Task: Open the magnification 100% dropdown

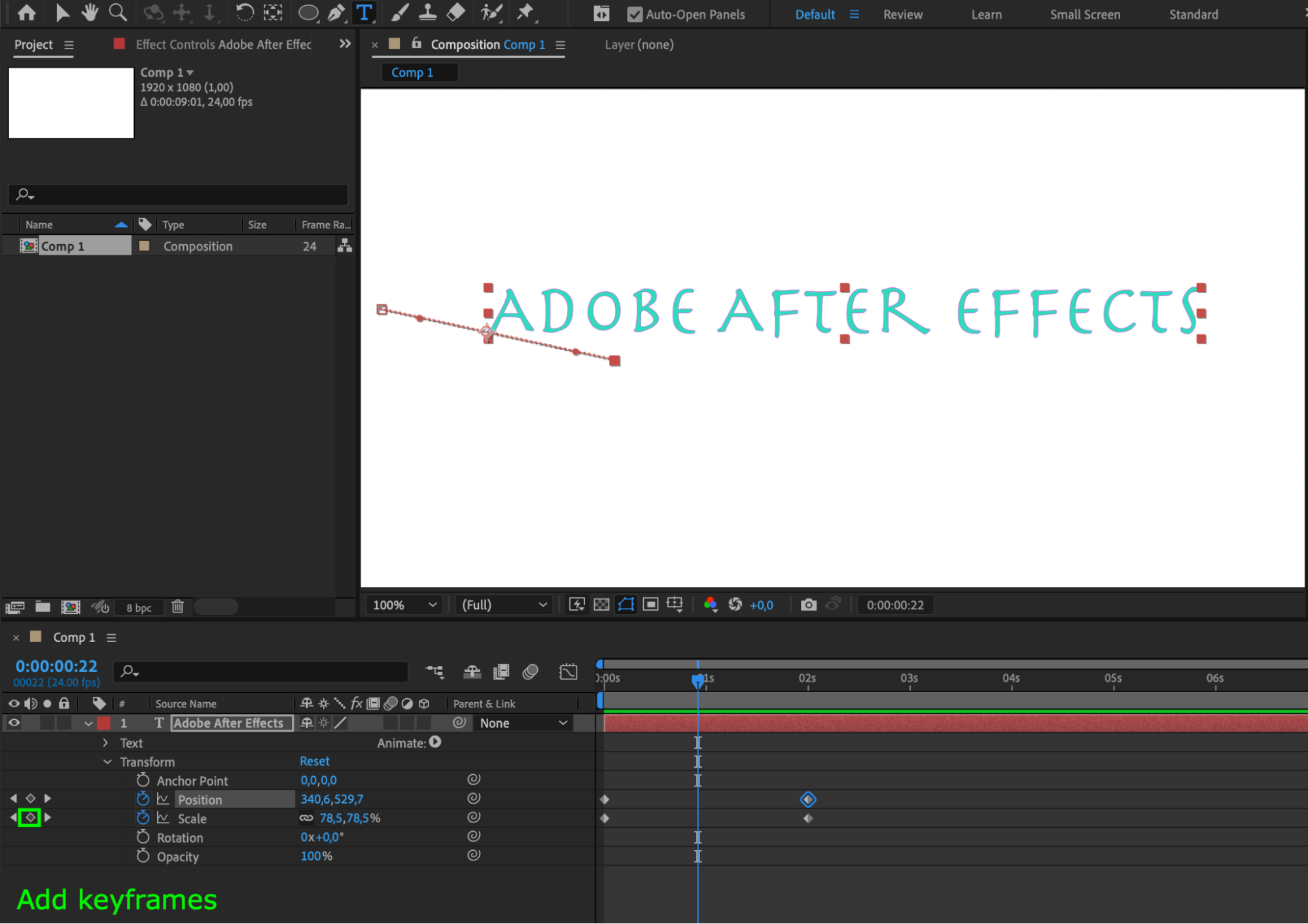Action: [x=404, y=605]
